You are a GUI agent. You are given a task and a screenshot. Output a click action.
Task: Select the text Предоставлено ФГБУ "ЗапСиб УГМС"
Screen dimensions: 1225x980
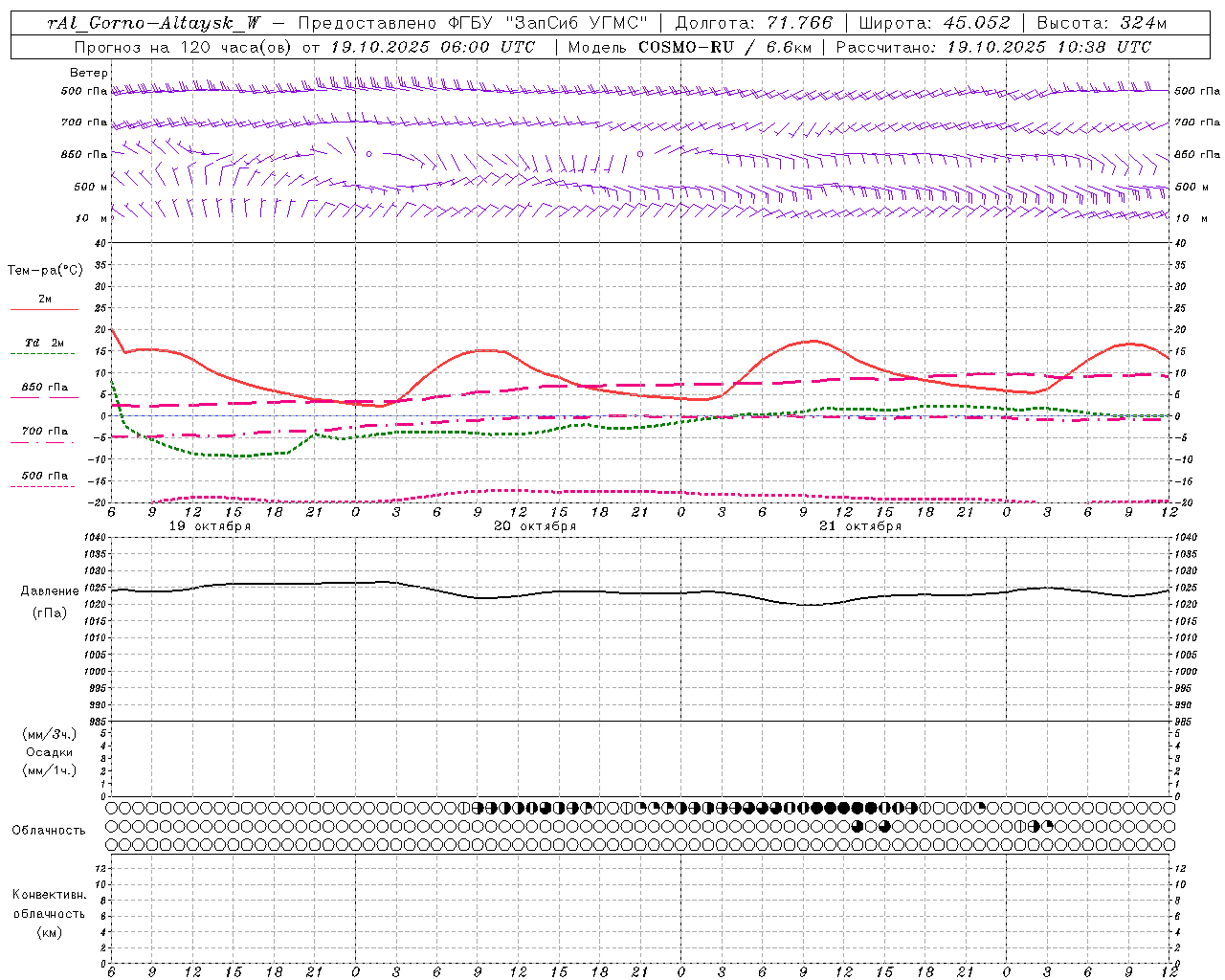point(473,23)
